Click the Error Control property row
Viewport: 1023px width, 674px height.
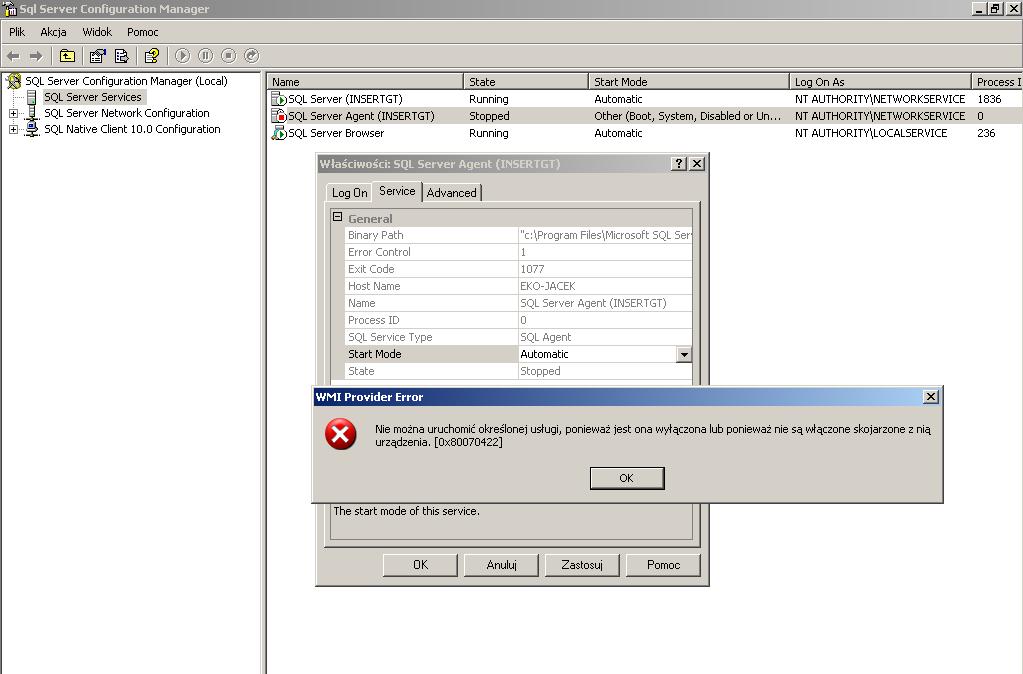(518, 252)
